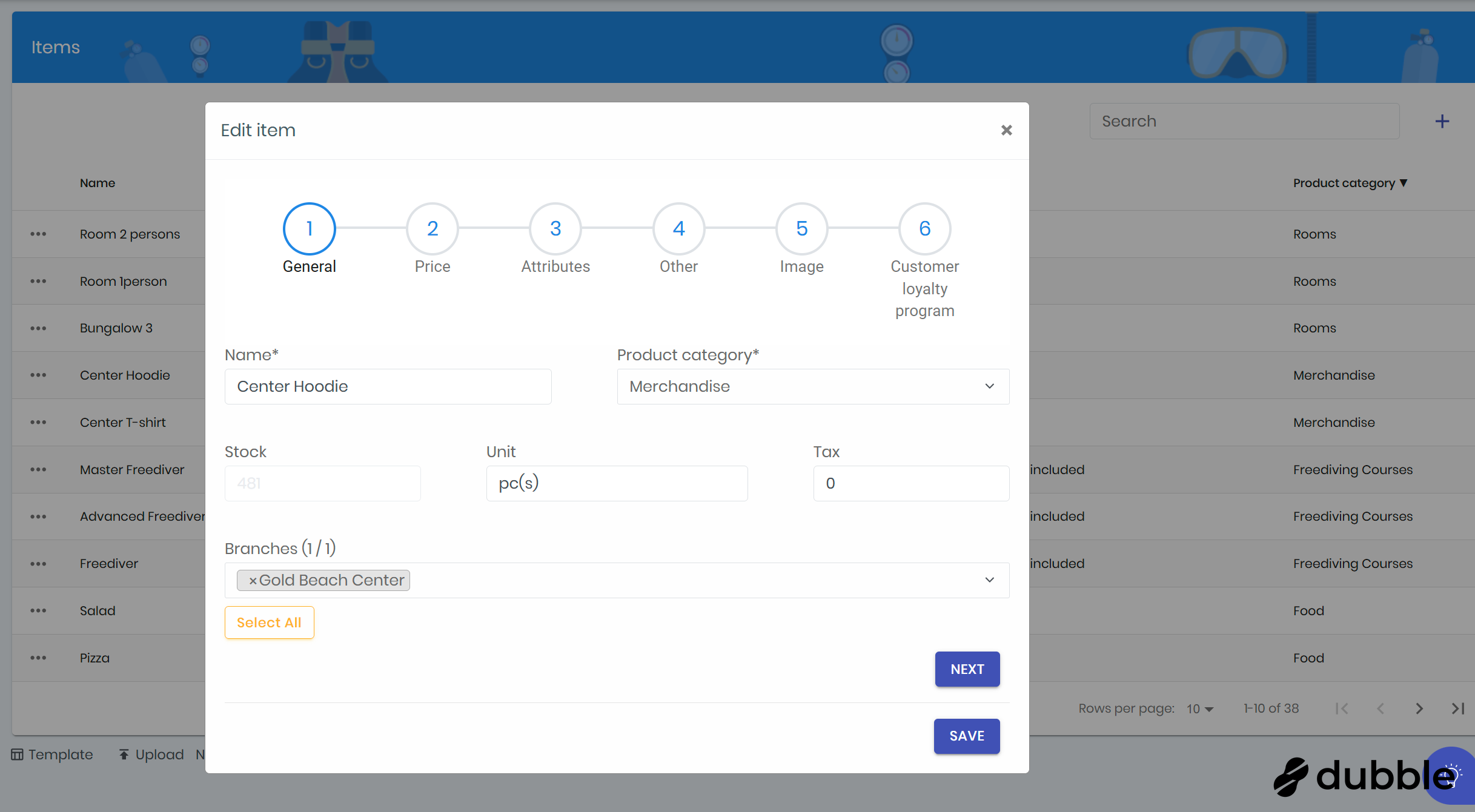Open the Template link
Screen dimensions: 1475x812
coord(52,754)
